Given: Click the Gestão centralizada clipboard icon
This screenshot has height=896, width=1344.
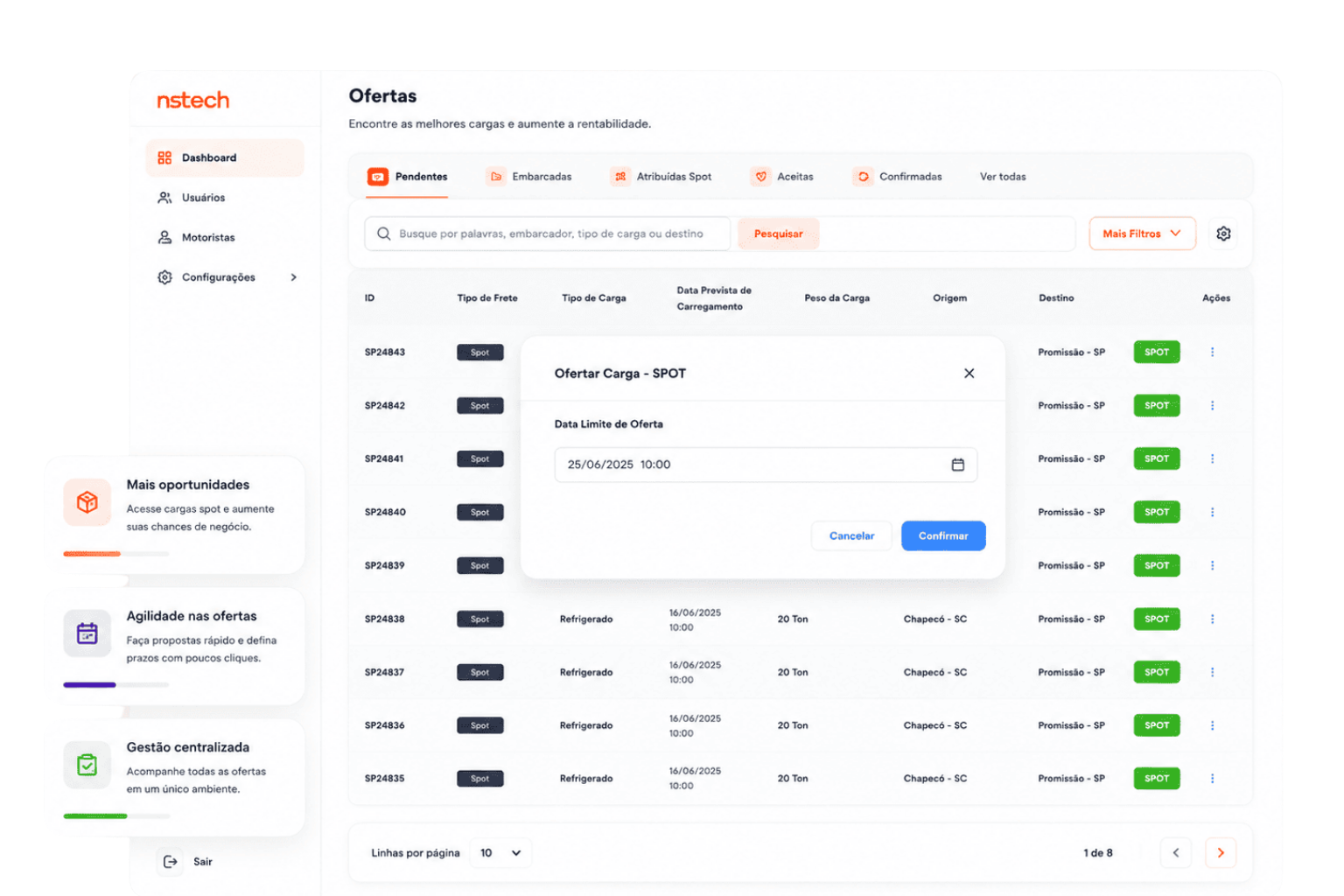Looking at the screenshot, I should [x=87, y=765].
